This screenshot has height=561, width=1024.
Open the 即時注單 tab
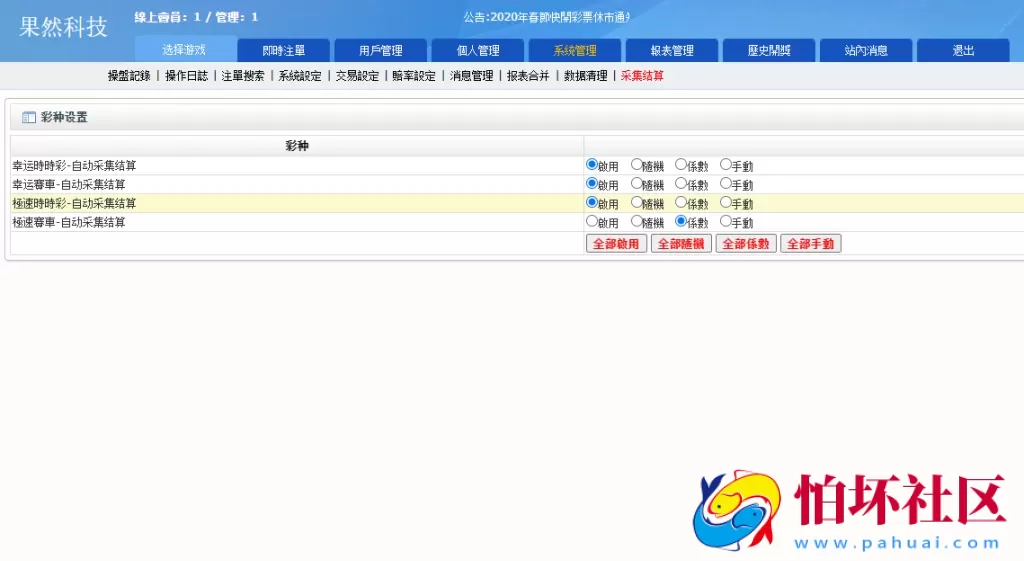coord(283,50)
